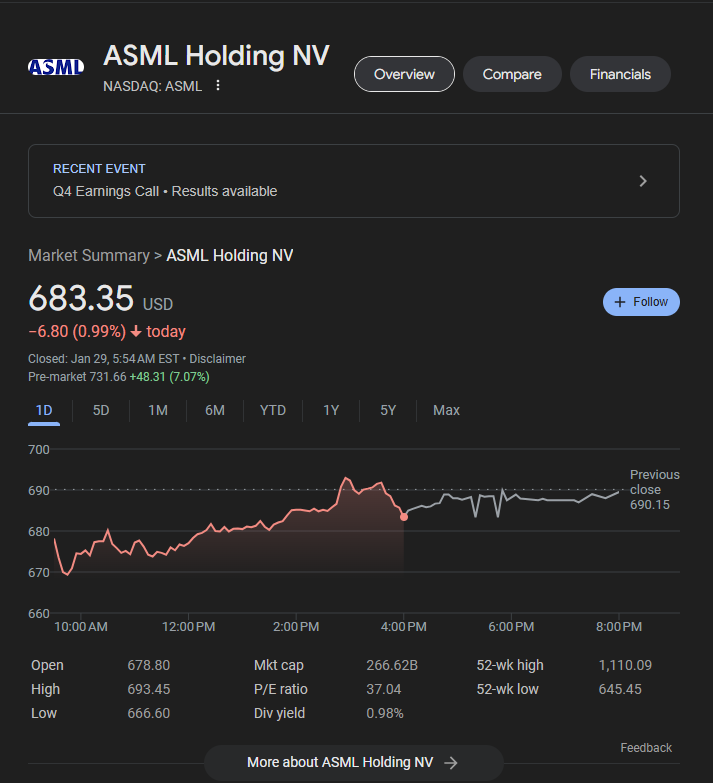Click the red closing price marker dot
The width and height of the screenshot is (713, 783).
click(x=404, y=517)
